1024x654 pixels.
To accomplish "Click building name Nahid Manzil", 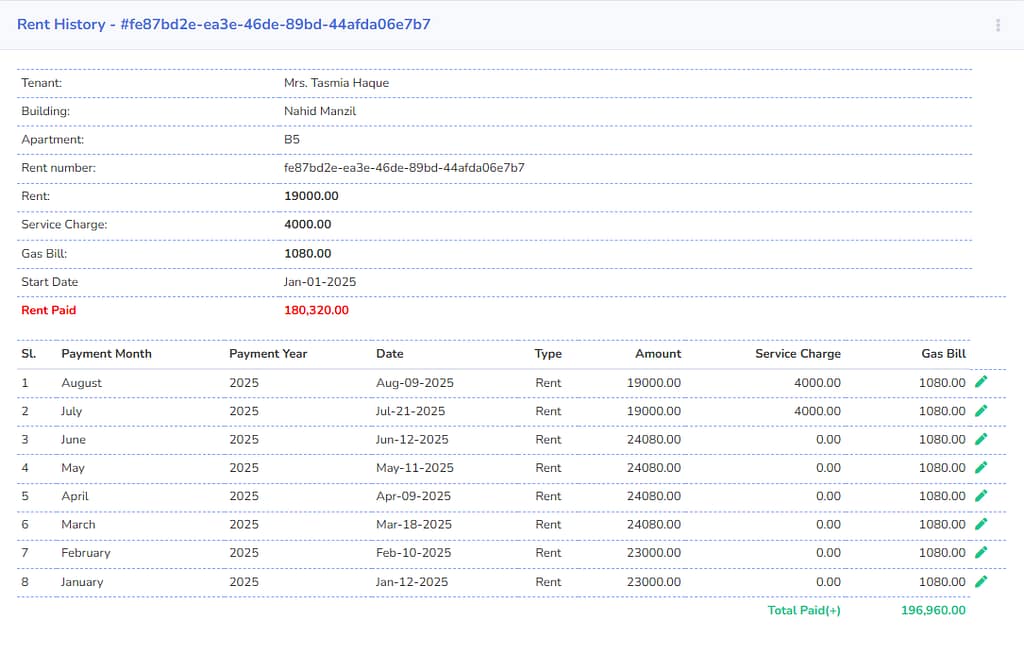I will pyautogui.click(x=320, y=111).
